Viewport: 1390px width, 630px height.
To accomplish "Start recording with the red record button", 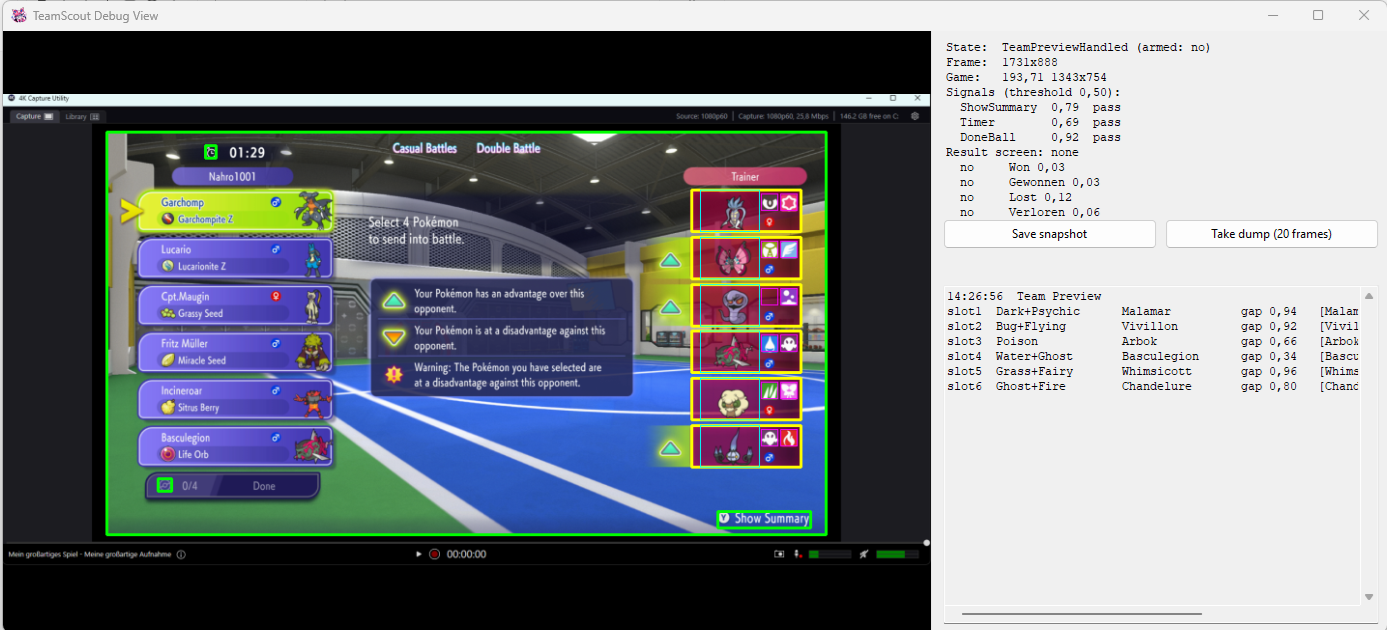I will point(434,554).
